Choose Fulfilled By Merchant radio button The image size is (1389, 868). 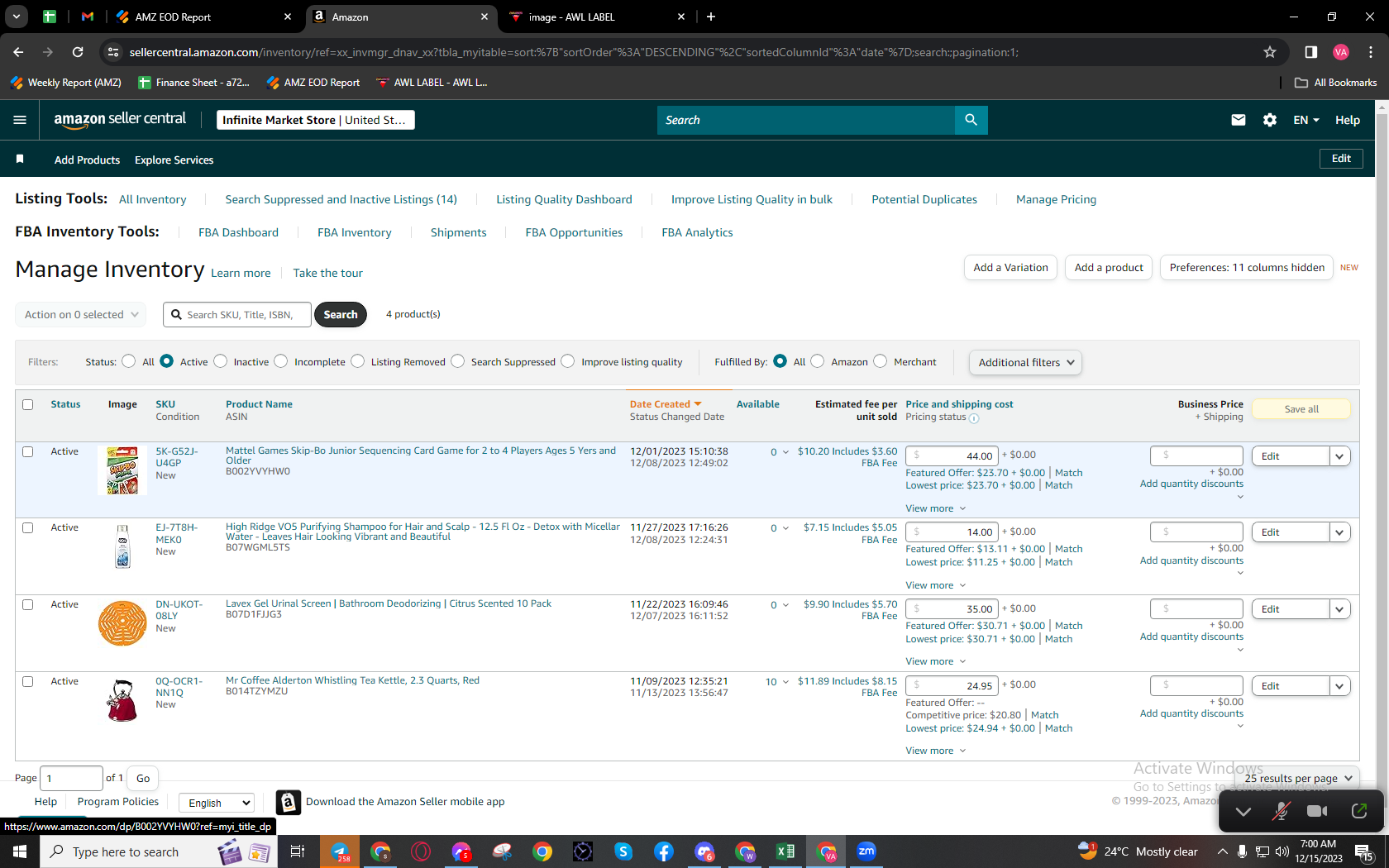pos(881,361)
